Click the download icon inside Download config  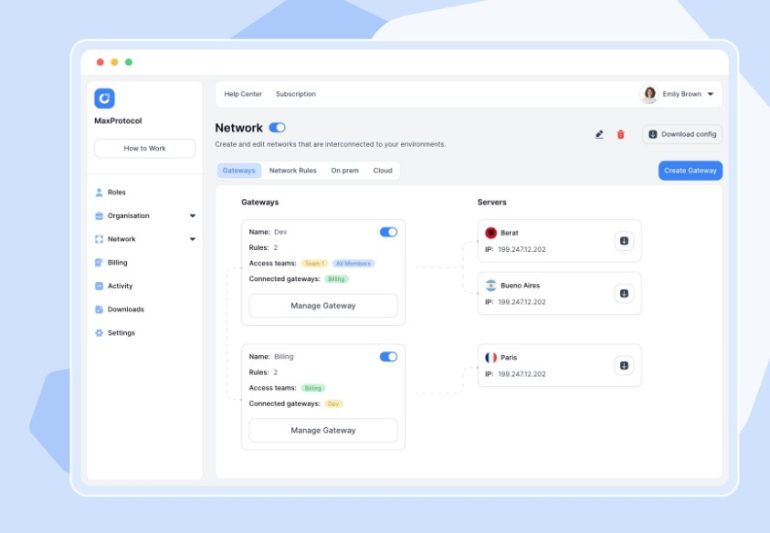(x=653, y=134)
